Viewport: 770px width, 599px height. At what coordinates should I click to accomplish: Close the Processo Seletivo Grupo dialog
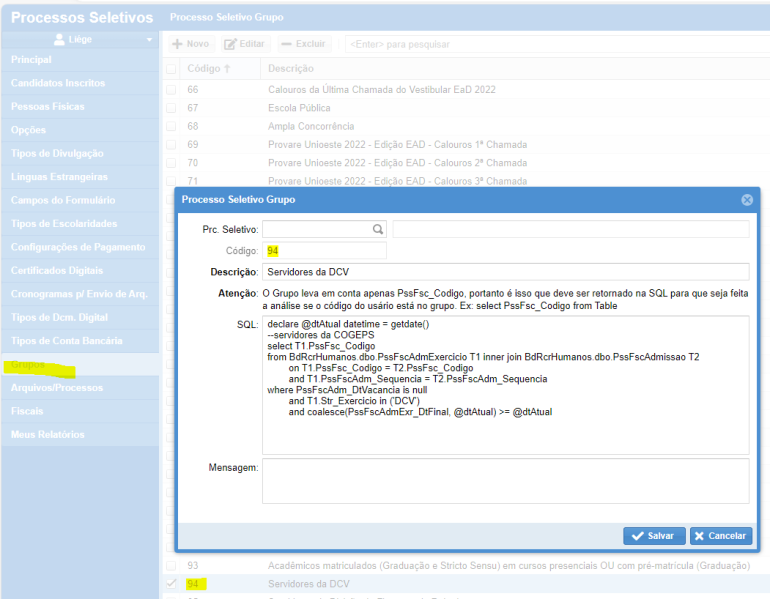pyautogui.click(x=746, y=200)
